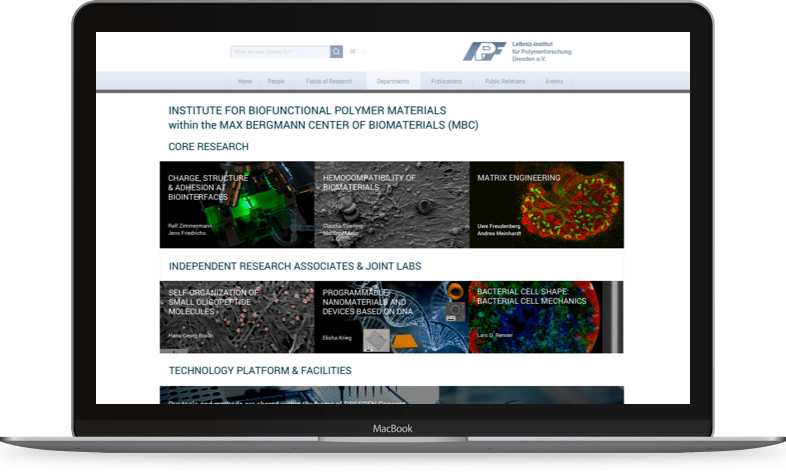Image resolution: width=786 pixels, height=472 pixels.
Task: Click the Technology Platform & Facilities banner image
Action: 391,395
